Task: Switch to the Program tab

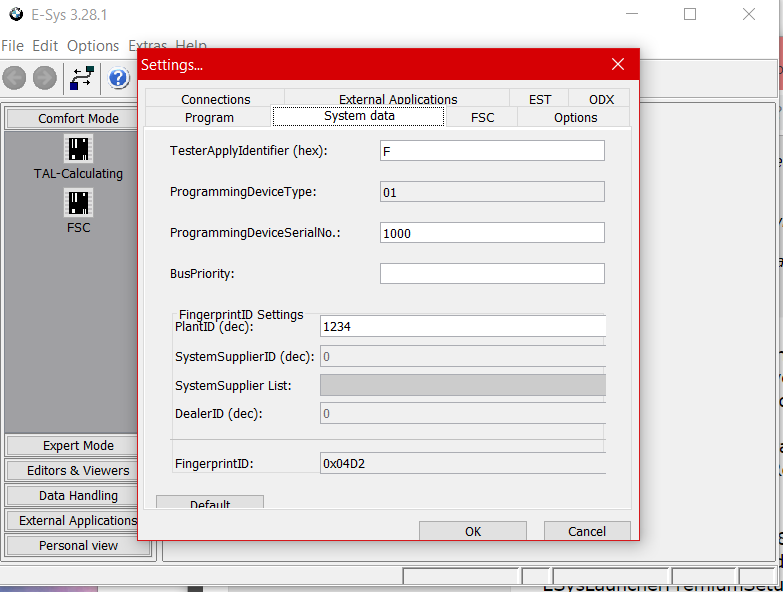Action: click(x=209, y=118)
